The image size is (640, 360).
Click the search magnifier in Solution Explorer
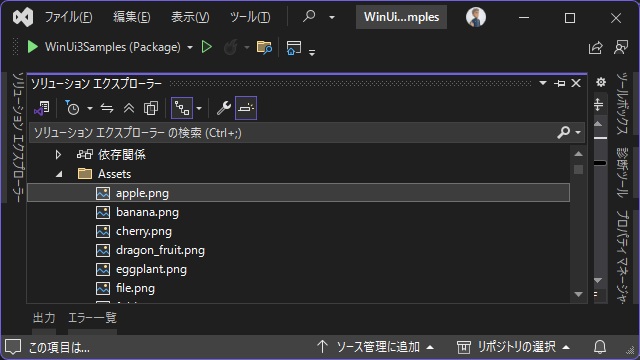pos(564,132)
